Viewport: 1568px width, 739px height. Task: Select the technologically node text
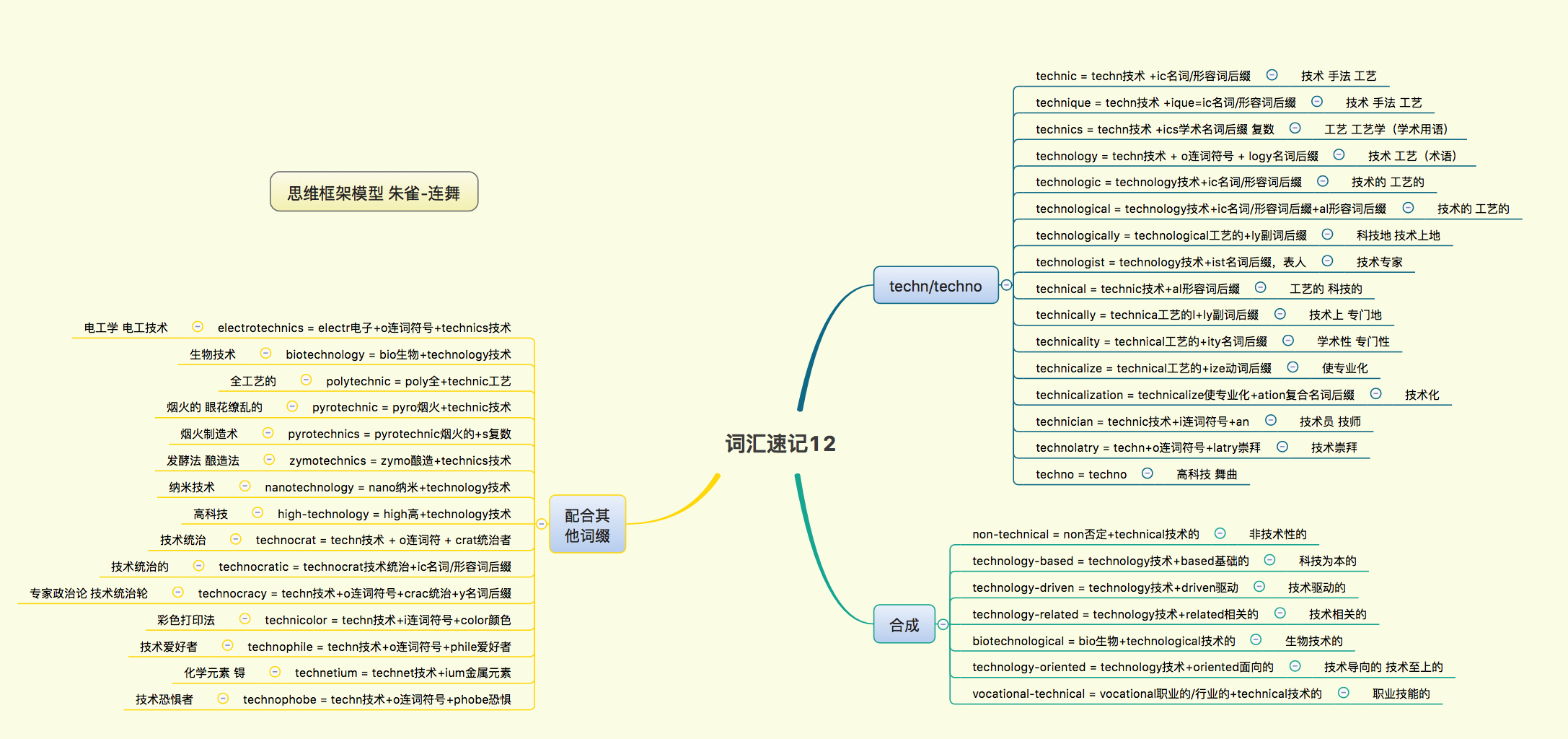pos(1171,235)
